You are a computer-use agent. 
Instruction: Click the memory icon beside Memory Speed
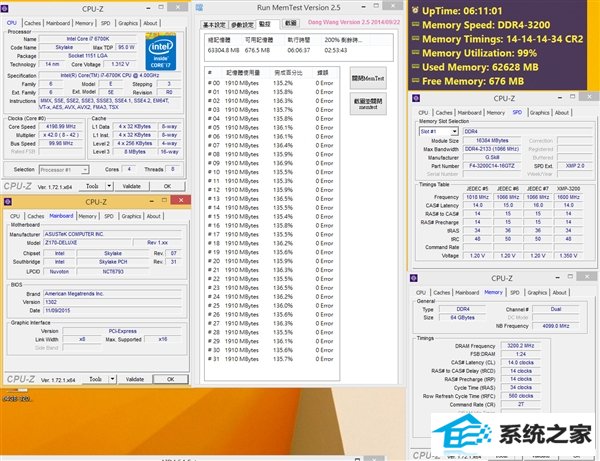click(x=415, y=24)
